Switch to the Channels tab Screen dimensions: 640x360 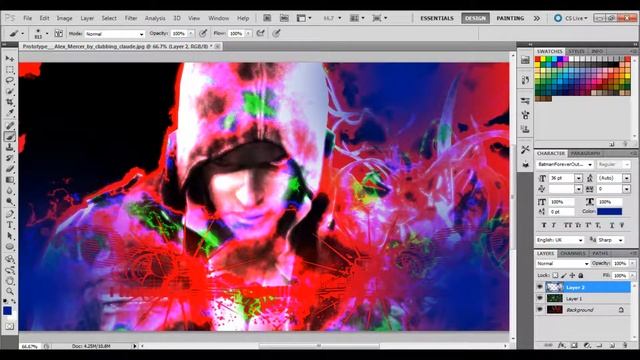click(573, 253)
